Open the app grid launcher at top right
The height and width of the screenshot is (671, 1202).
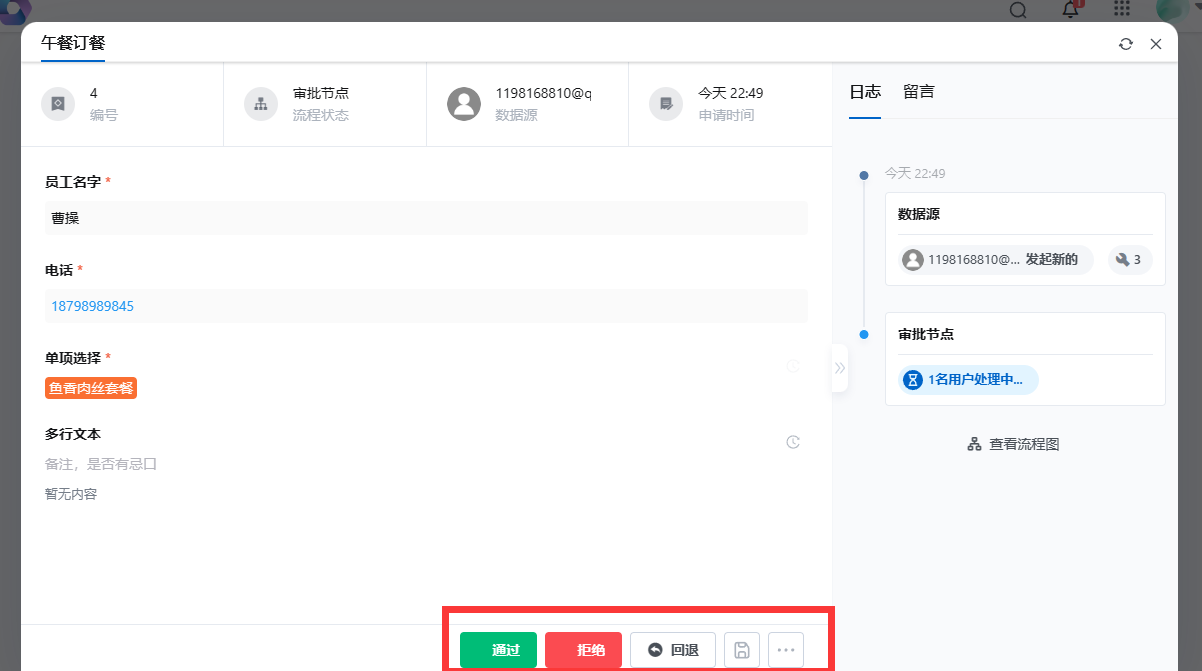click(x=1121, y=10)
